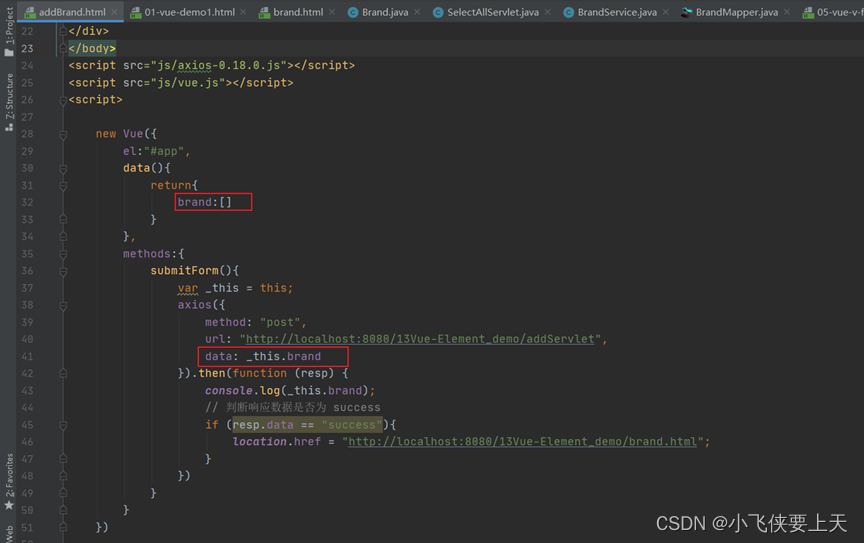Fold the <script> block at line 26
Image resolution: width=864 pixels, height=543 pixels.
[x=63, y=100]
